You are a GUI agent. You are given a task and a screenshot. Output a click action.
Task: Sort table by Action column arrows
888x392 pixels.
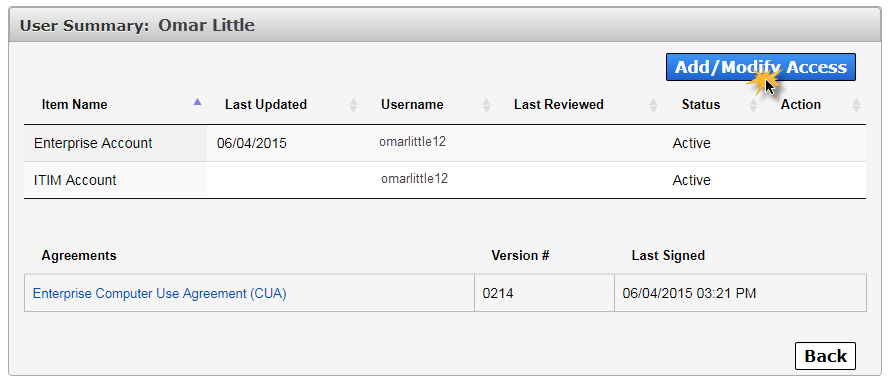tap(856, 105)
